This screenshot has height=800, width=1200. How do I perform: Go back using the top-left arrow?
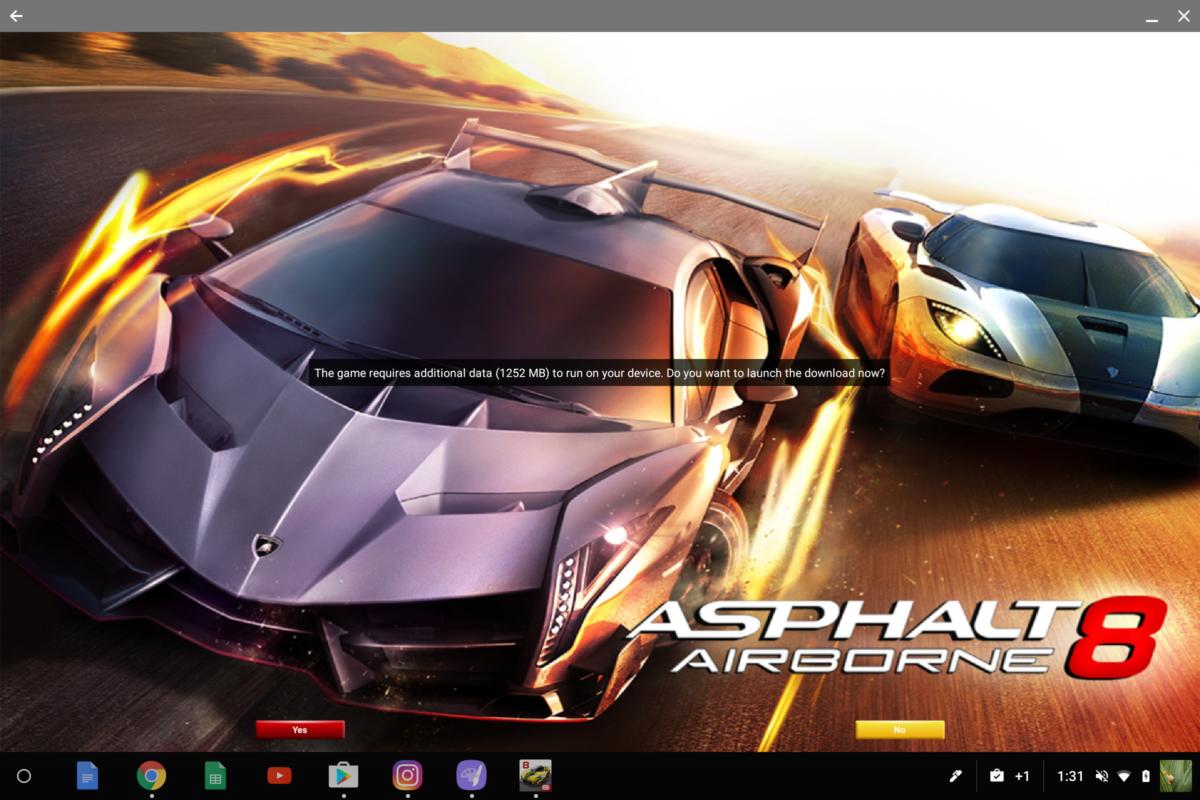16,16
